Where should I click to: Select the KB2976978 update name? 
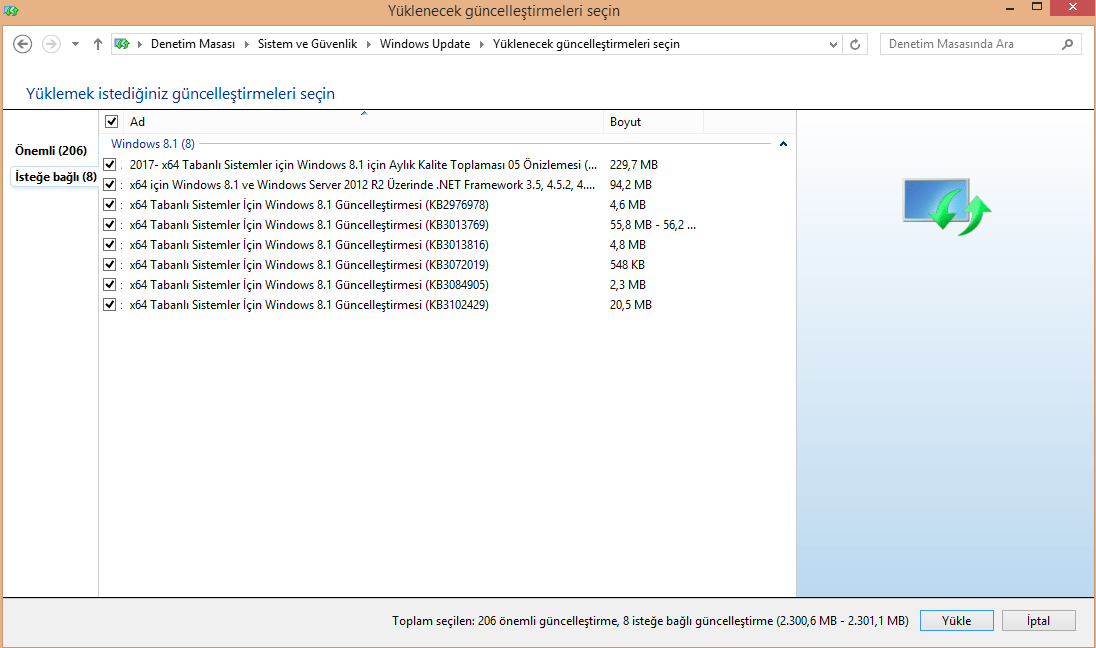pos(309,205)
